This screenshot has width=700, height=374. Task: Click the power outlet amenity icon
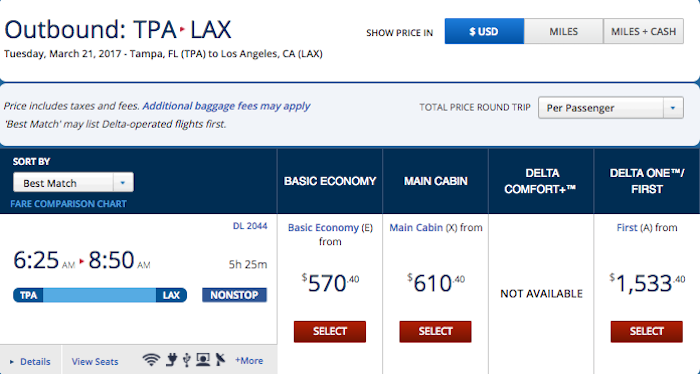[x=171, y=360]
